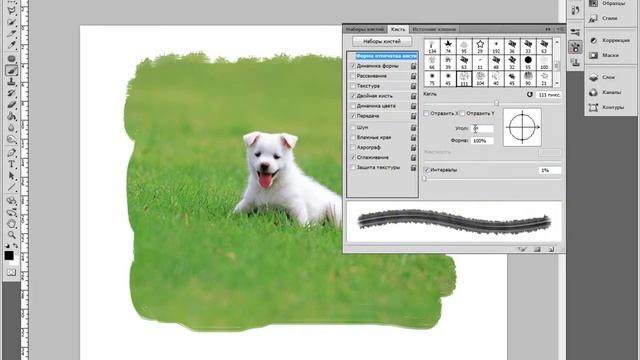640x360 pixels.
Task: Enable Рассеивание checkbox
Action: (x=353, y=76)
